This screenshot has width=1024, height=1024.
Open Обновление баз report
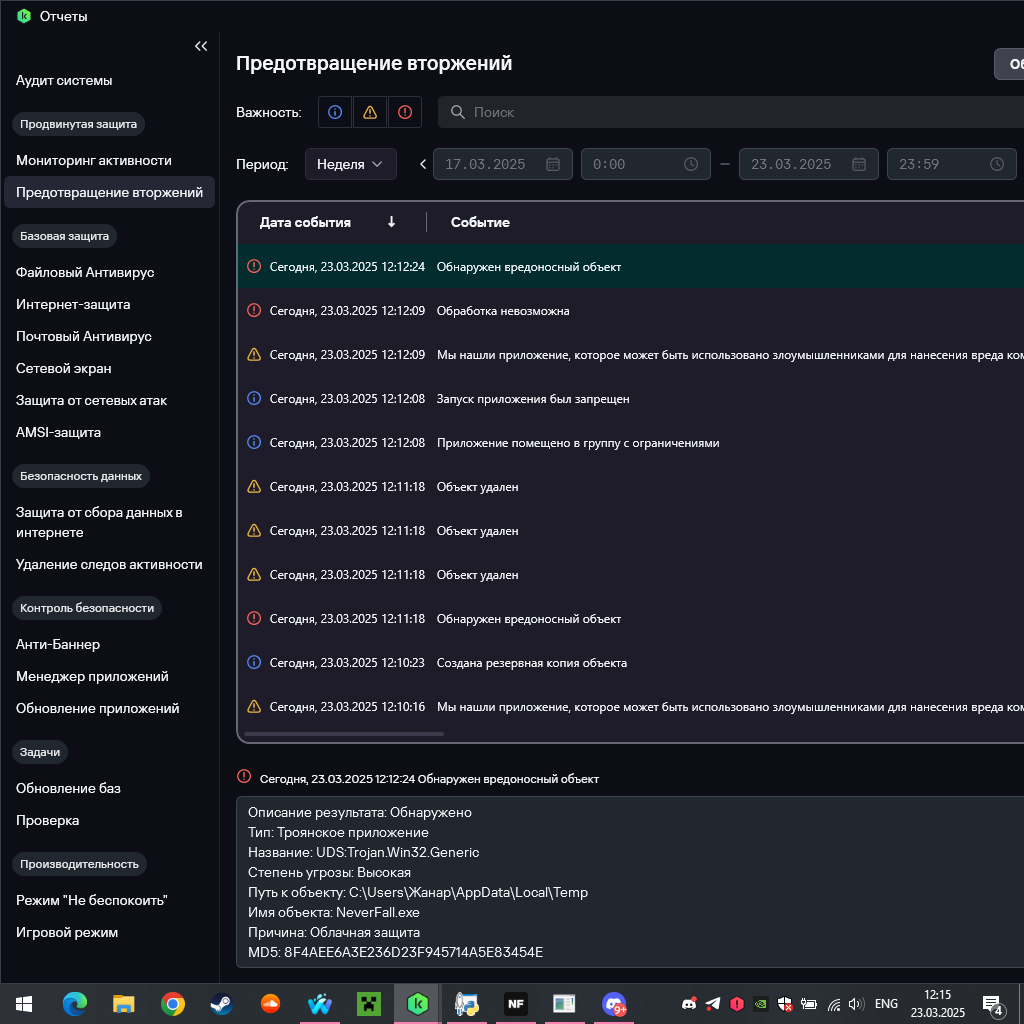pos(69,788)
